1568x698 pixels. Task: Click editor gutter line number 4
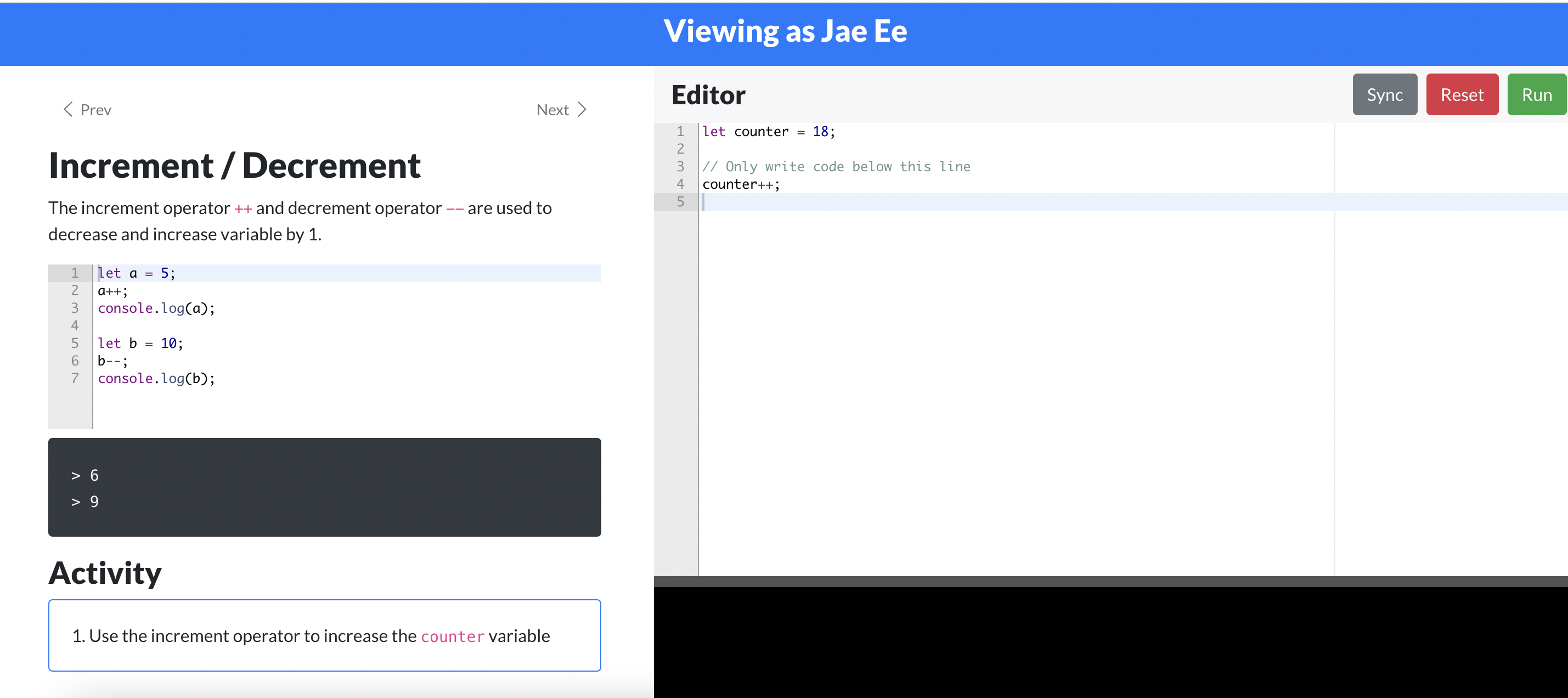(680, 184)
